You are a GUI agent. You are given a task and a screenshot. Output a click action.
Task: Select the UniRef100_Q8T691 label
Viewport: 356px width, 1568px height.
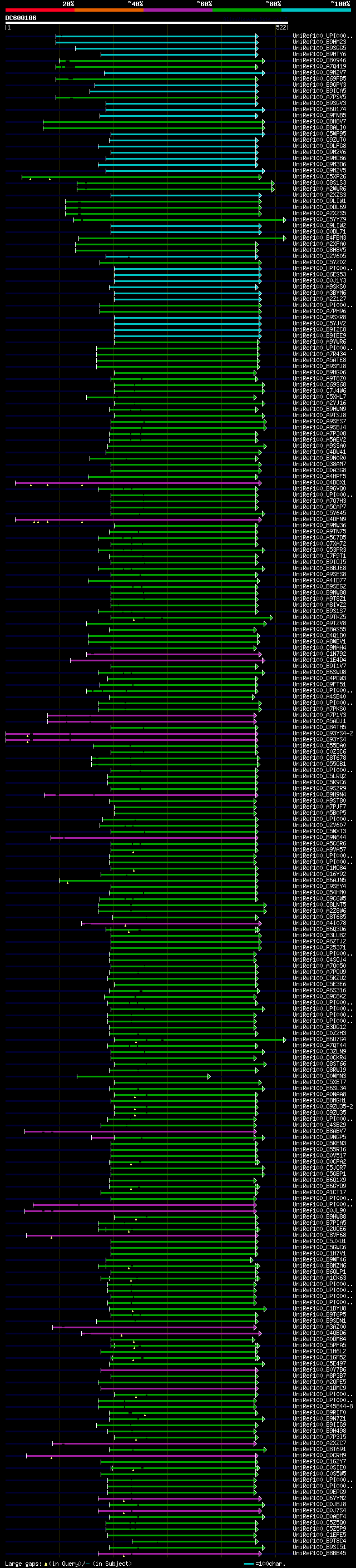pyautogui.click(x=319, y=1450)
